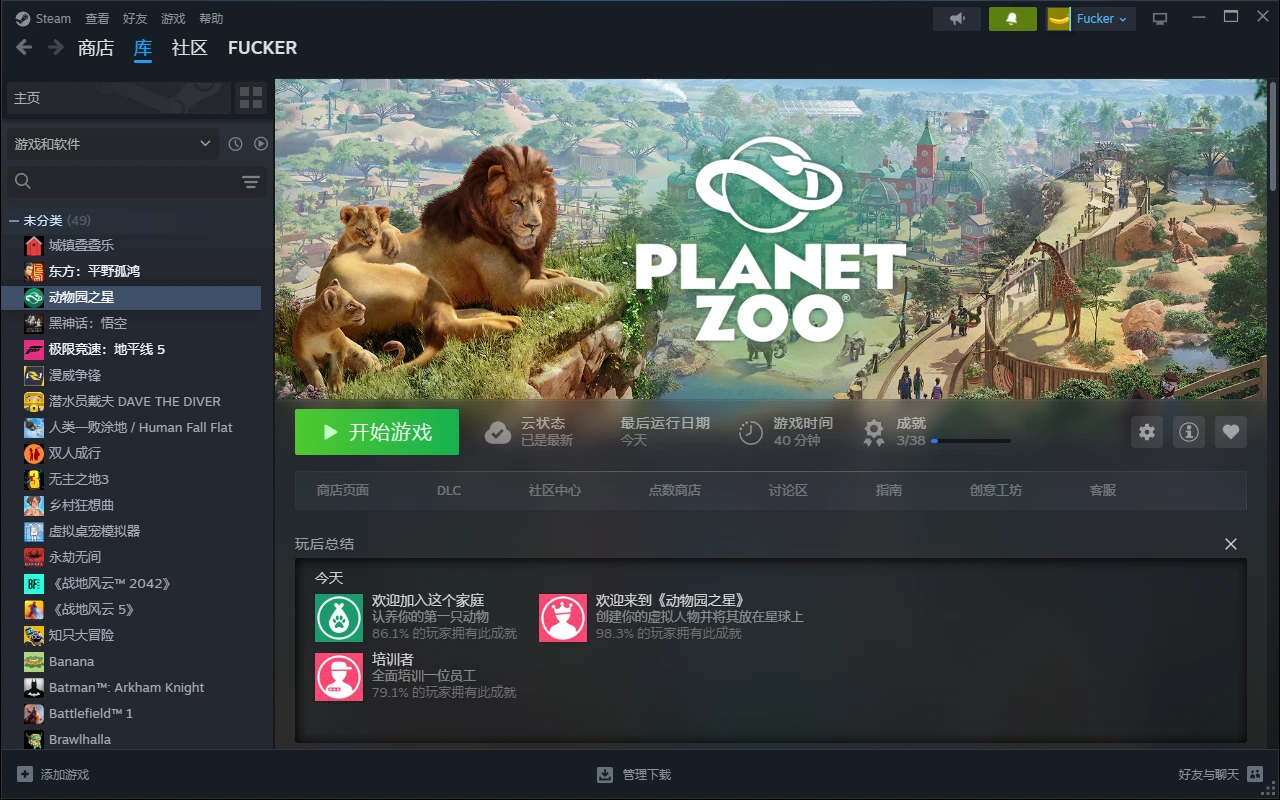Toggle the grid collections view icon

(x=251, y=98)
